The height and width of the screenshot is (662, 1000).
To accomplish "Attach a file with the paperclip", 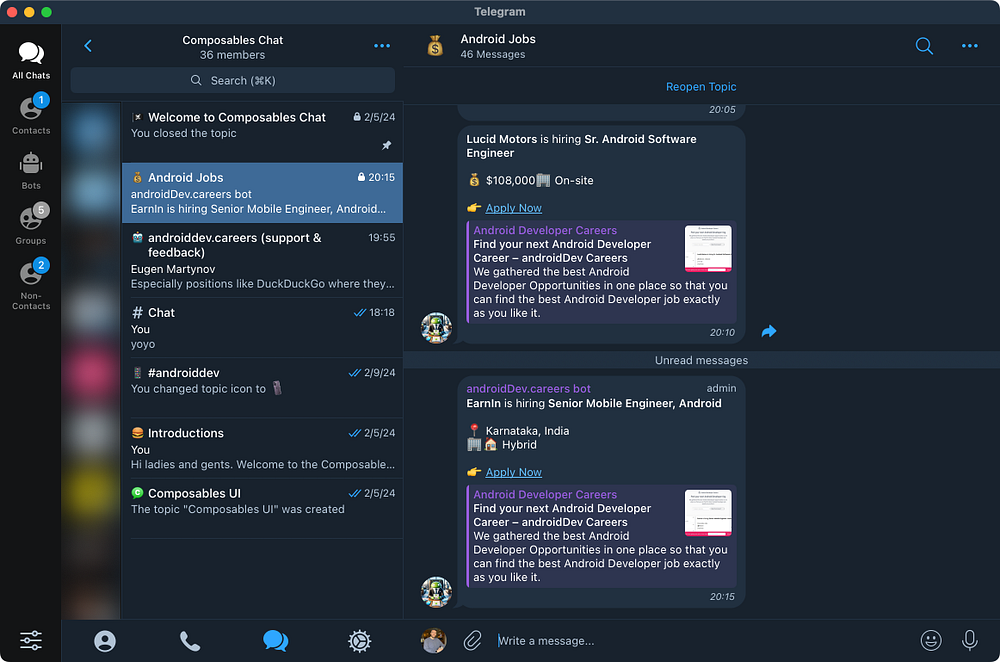I will pyautogui.click(x=473, y=640).
